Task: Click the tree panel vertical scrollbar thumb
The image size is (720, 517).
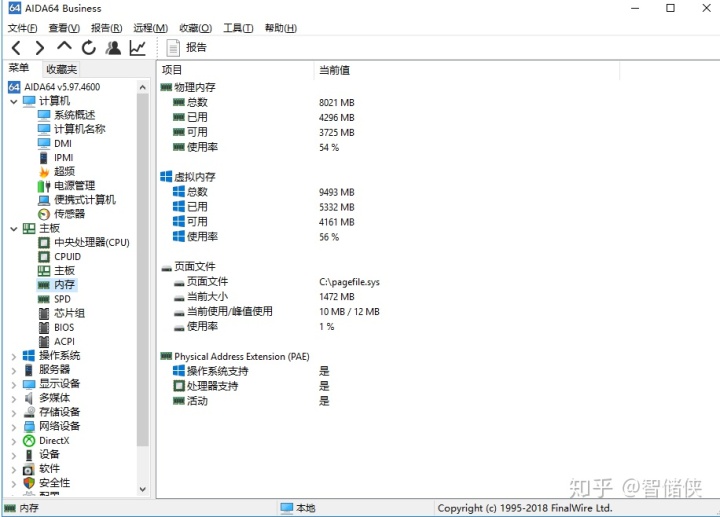Action: click(x=143, y=270)
